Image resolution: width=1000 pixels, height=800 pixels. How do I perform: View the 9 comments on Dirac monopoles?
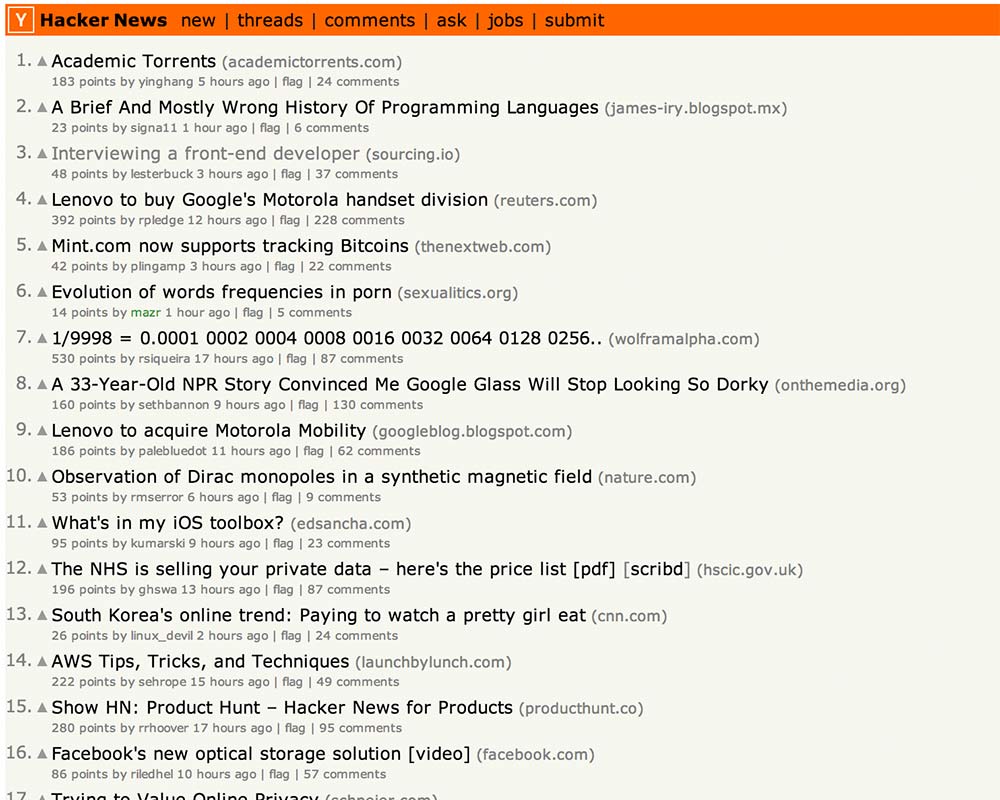click(343, 497)
